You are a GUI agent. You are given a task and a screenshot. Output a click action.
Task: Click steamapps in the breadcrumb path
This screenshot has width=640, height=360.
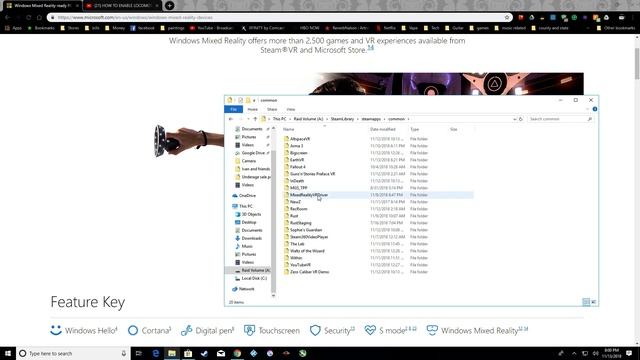pyautogui.click(x=371, y=119)
